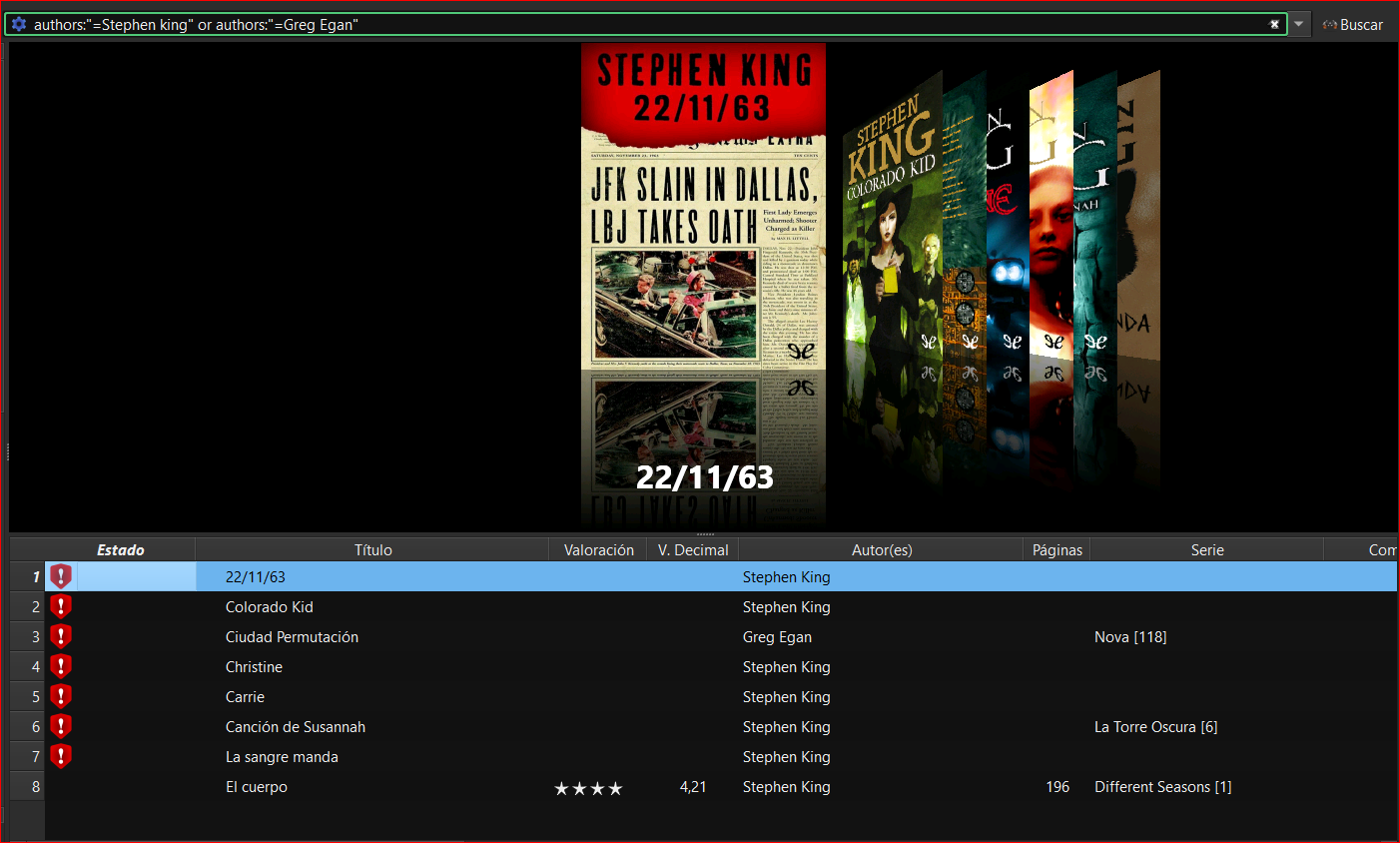Click the author cell for Canción de Susannah
The height and width of the screenshot is (843, 1400).
point(786,727)
